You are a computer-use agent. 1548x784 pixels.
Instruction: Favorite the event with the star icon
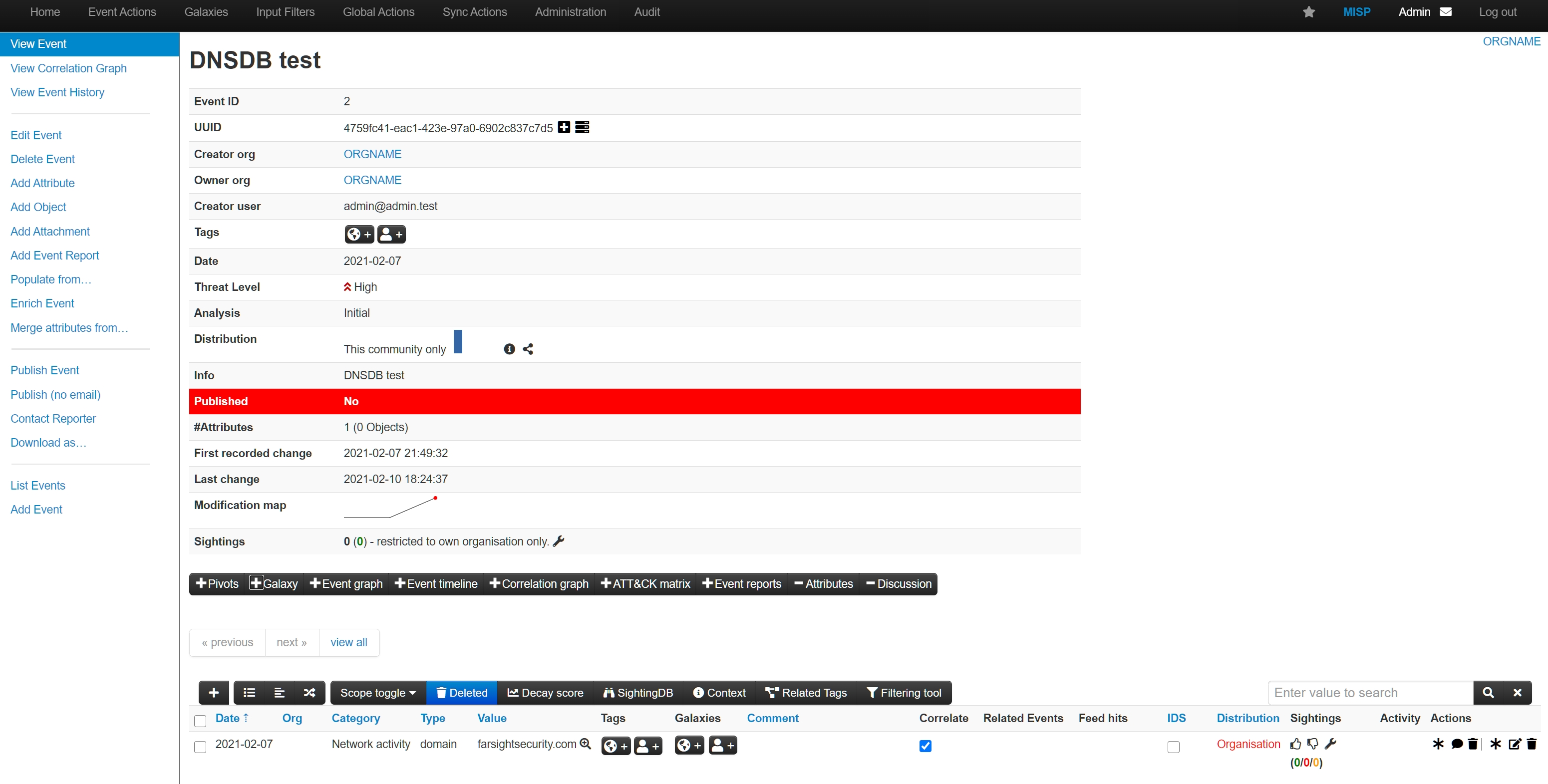coord(1309,12)
